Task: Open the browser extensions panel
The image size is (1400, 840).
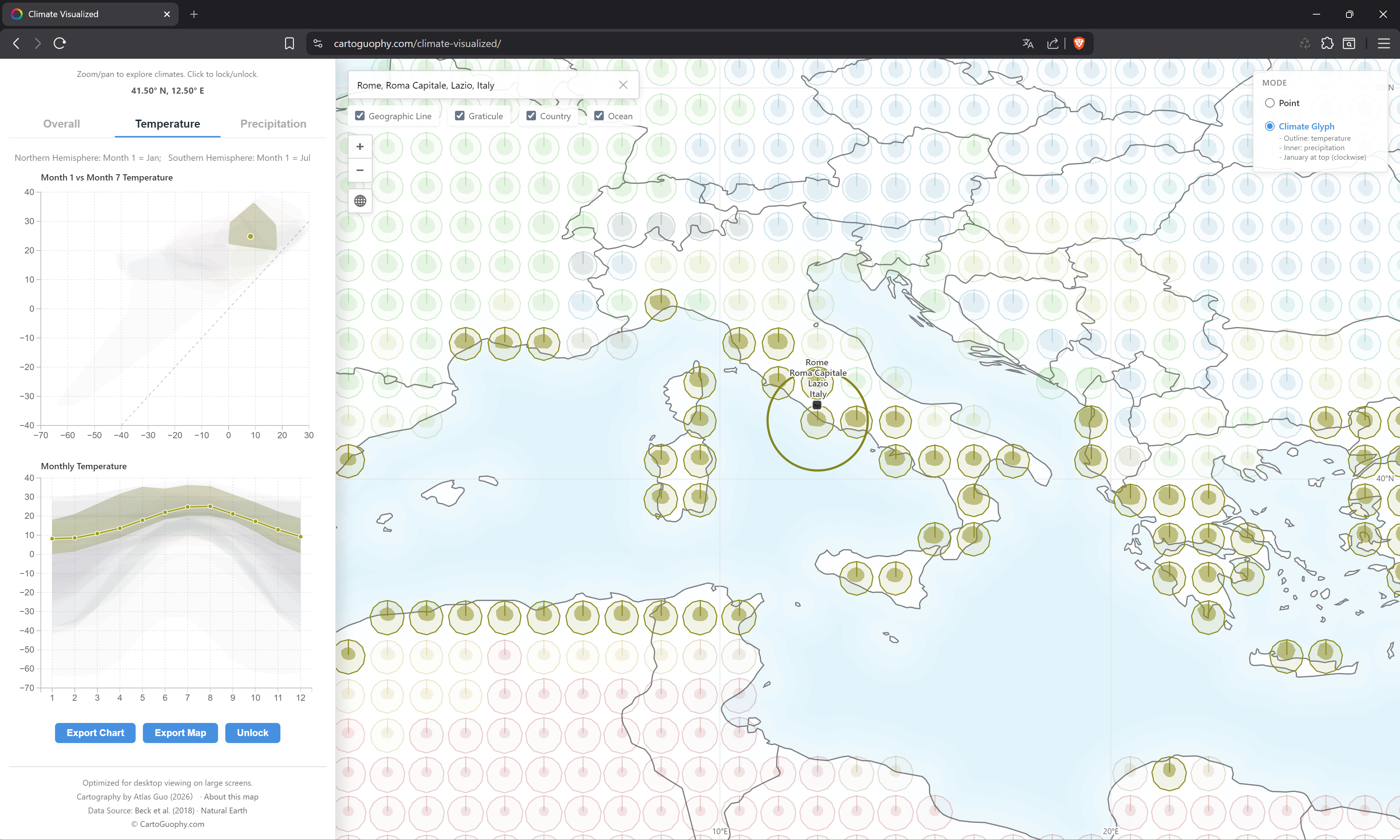Action: point(1327,43)
